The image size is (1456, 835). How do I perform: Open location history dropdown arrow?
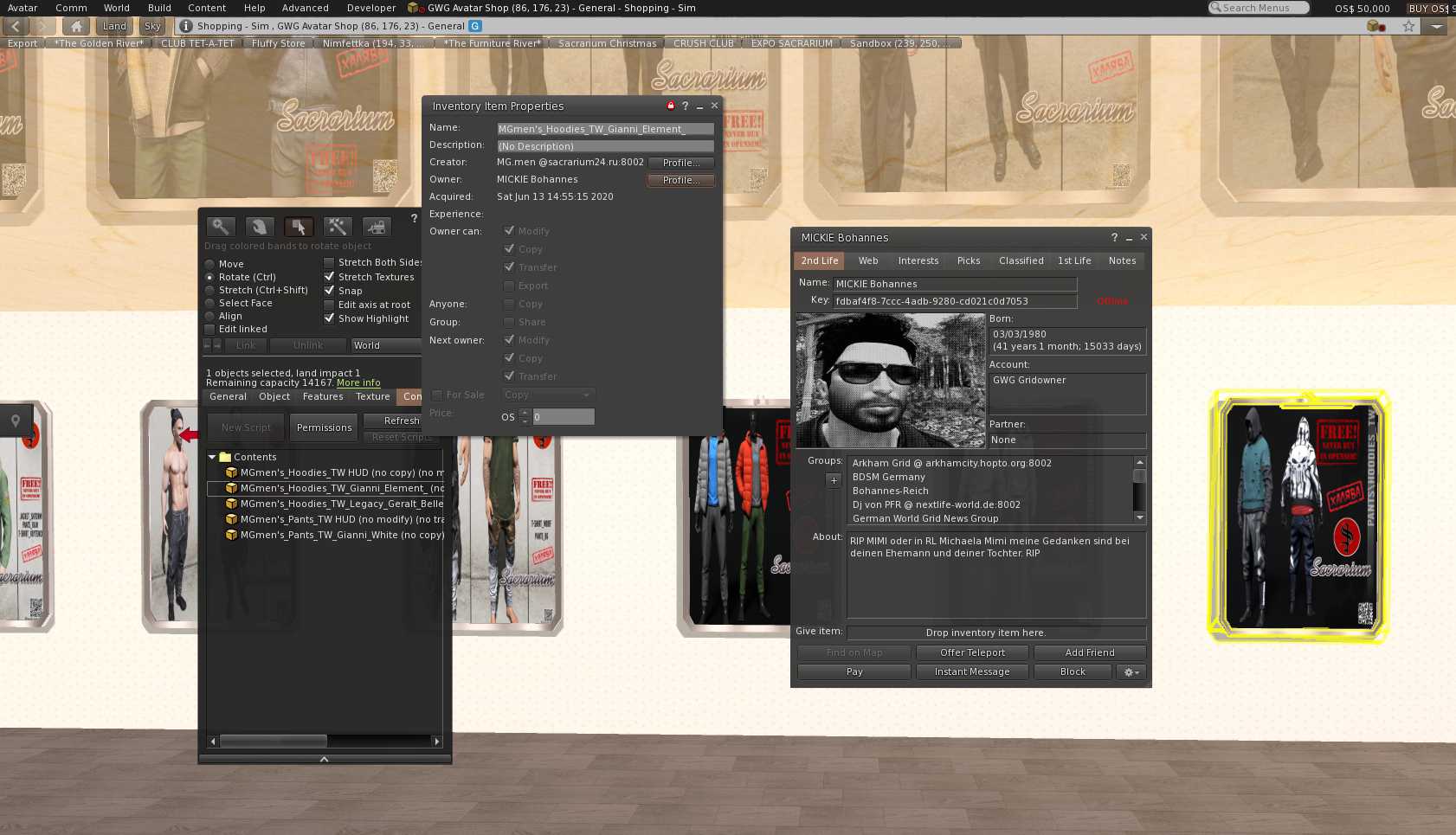[1437, 26]
